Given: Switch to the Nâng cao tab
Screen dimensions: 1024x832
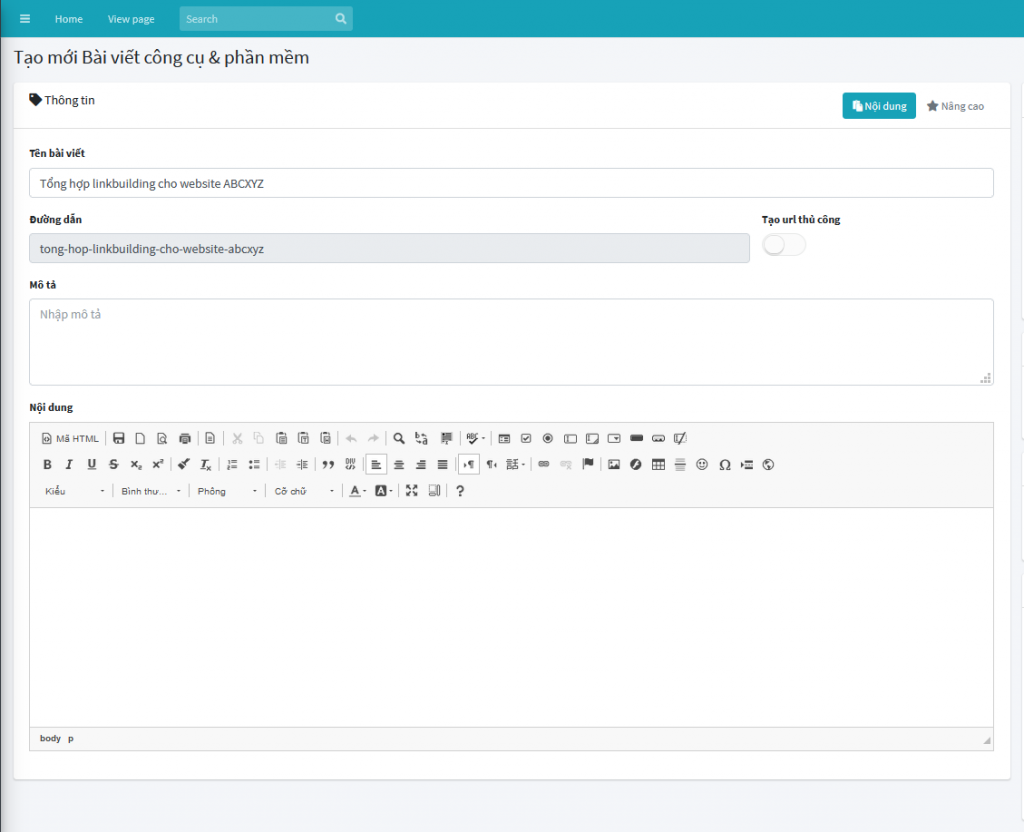Looking at the screenshot, I should tap(955, 106).
